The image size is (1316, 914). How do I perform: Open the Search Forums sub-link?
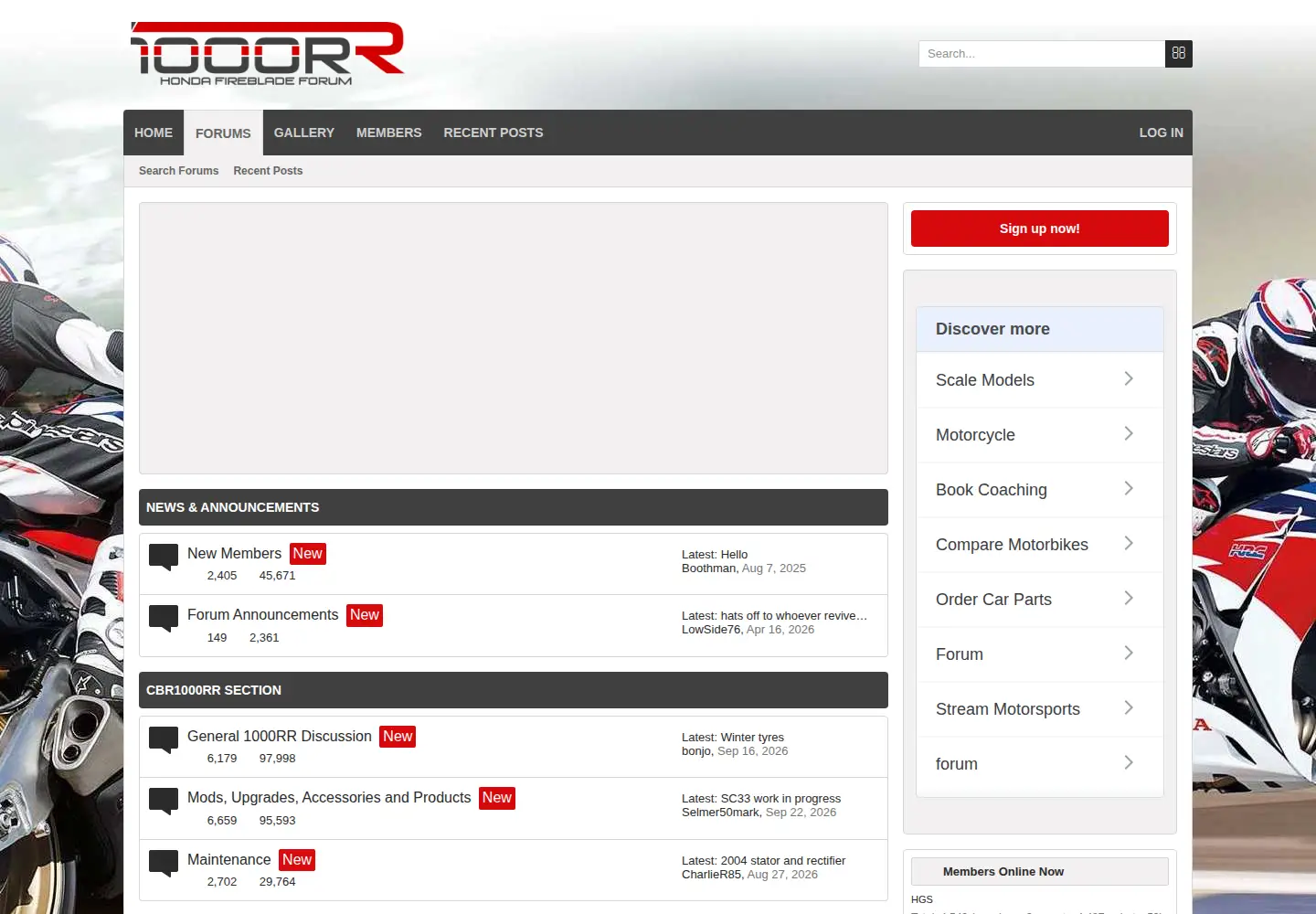(x=179, y=171)
